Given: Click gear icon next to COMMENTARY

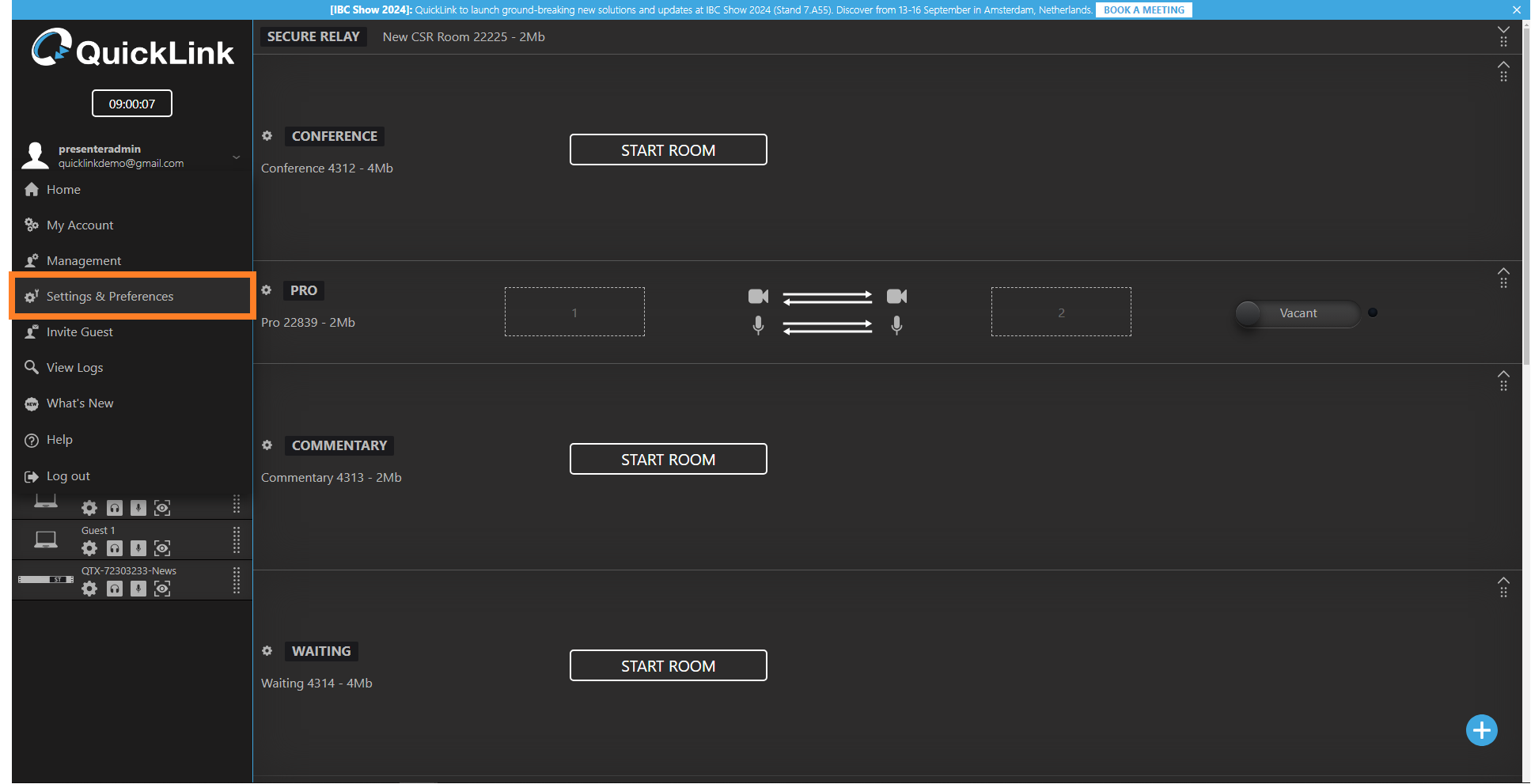Looking at the screenshot, I should pyautogui.click(x=267, y=445).
